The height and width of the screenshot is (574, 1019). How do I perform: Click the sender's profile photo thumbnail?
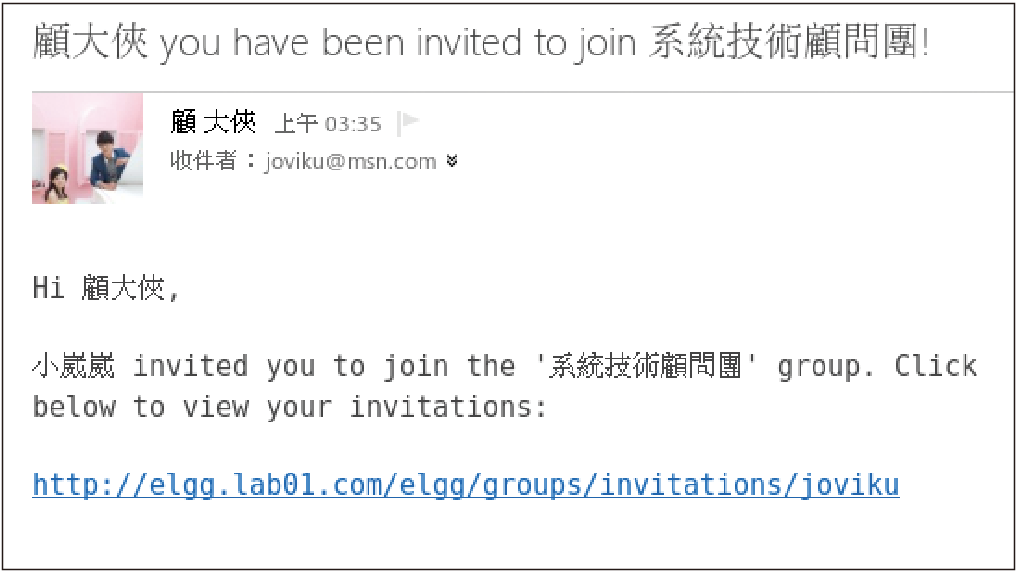(x=87, y=148)
